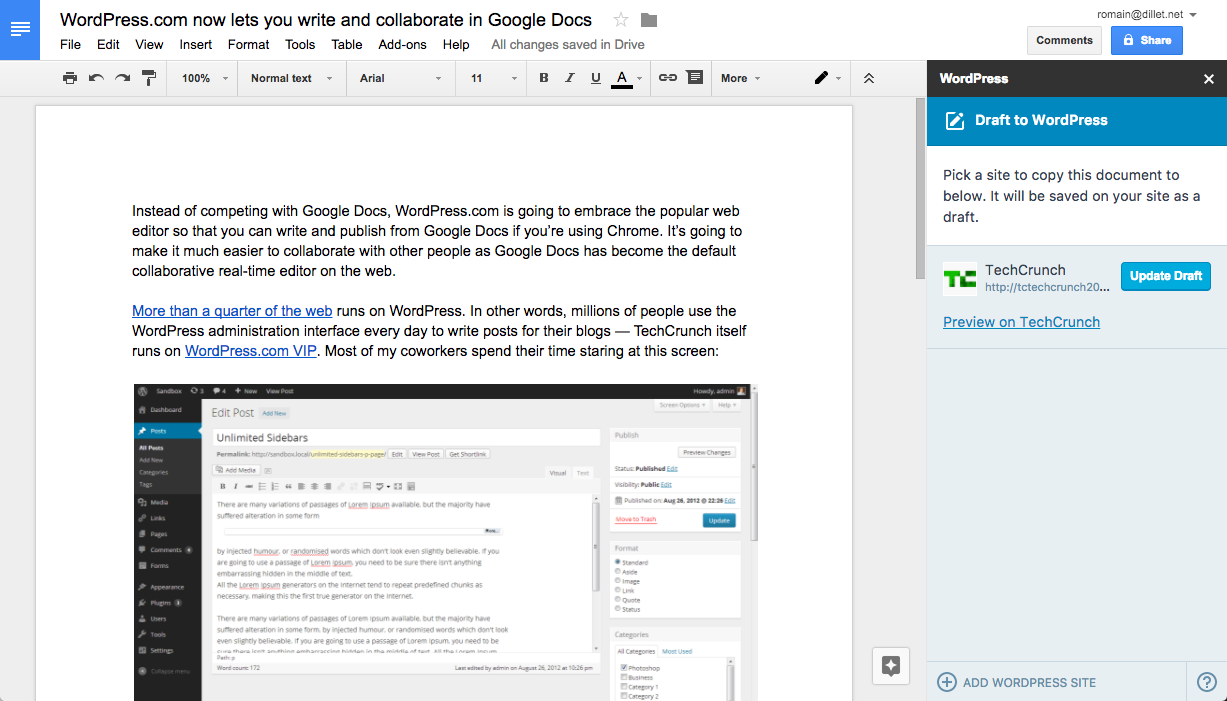This screenshot has height=701, width=1227.
Task: Select the paint format roller tool
Action: 149,78
